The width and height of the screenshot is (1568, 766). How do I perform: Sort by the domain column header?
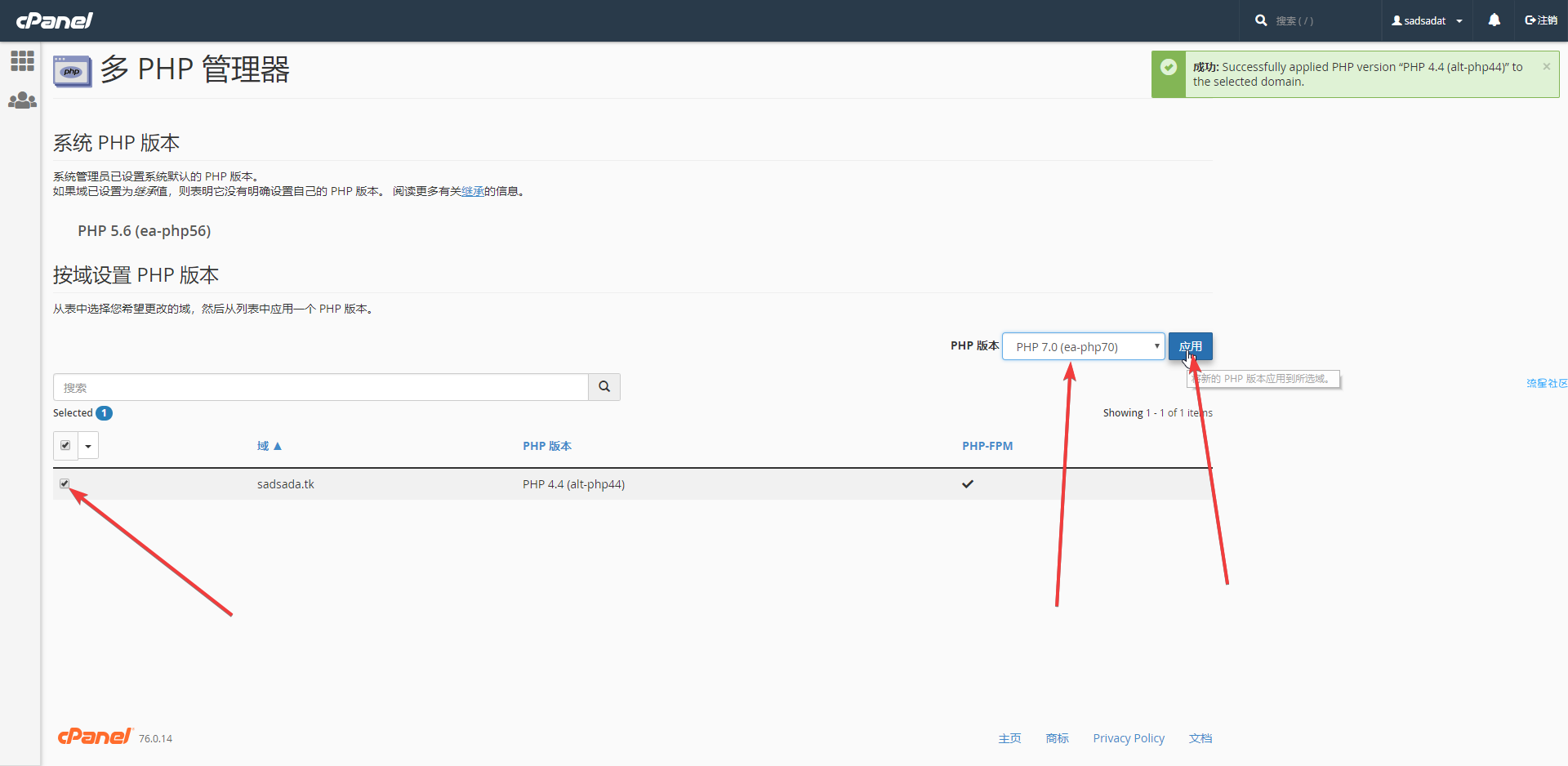pos(269,446)
